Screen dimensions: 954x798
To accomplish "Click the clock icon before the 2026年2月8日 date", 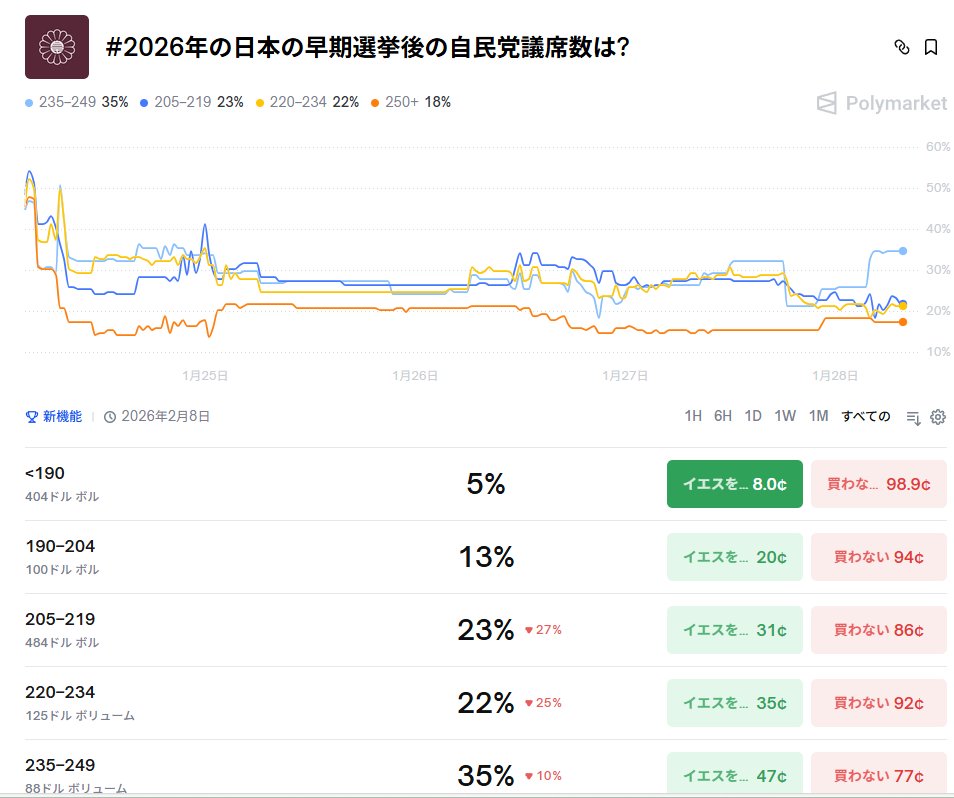I will pos(110,417).
